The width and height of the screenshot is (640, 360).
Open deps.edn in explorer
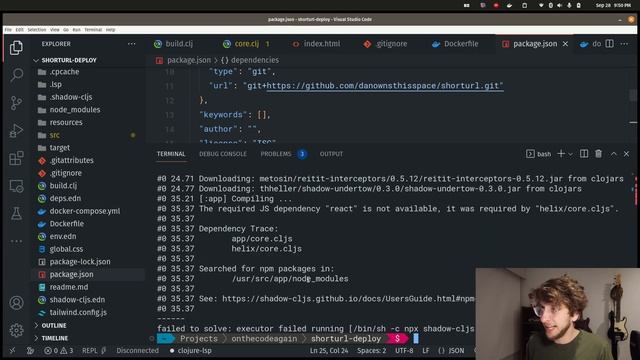coord(65,198)
